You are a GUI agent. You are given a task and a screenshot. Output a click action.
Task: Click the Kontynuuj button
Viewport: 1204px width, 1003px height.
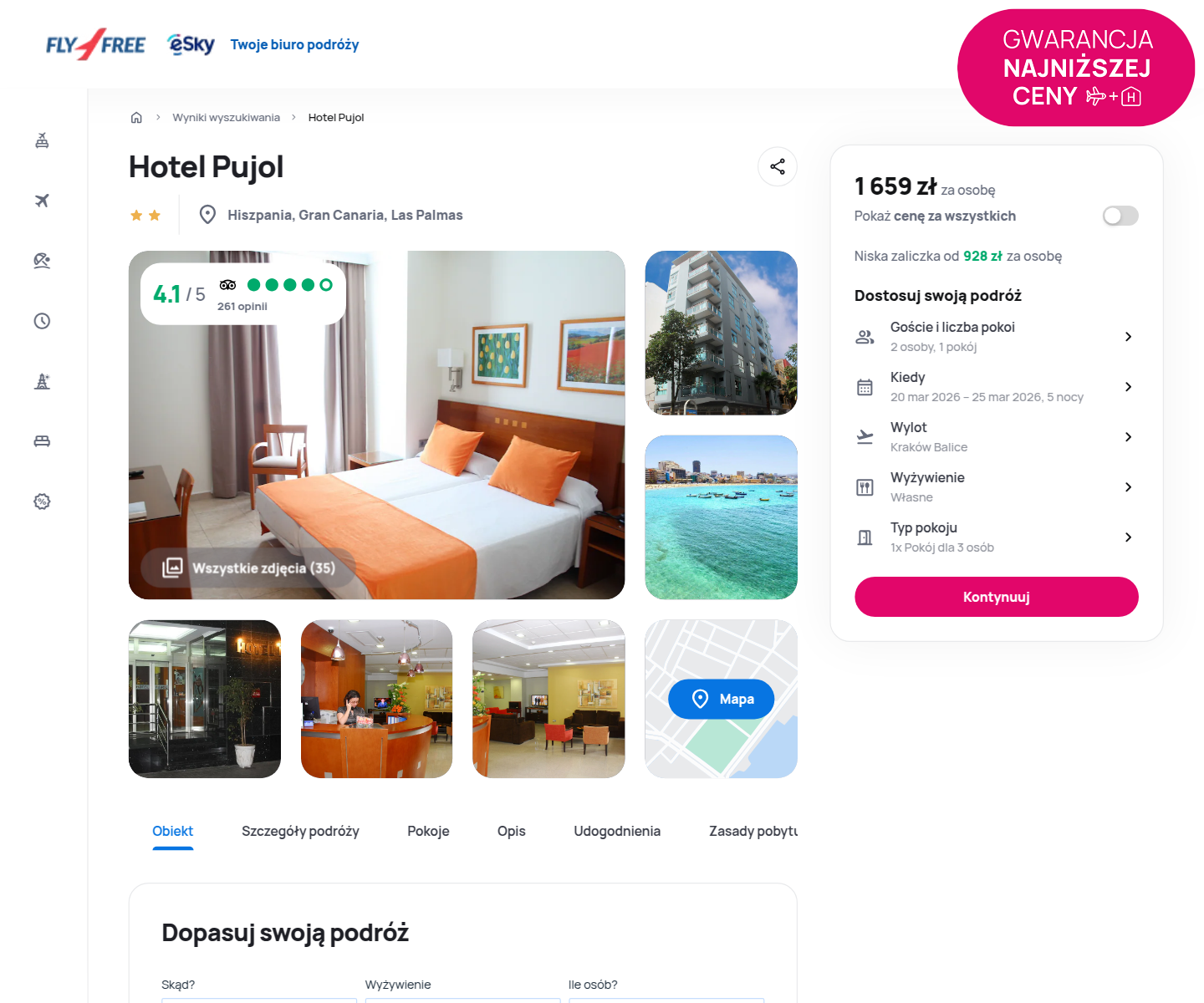point(996,597)
